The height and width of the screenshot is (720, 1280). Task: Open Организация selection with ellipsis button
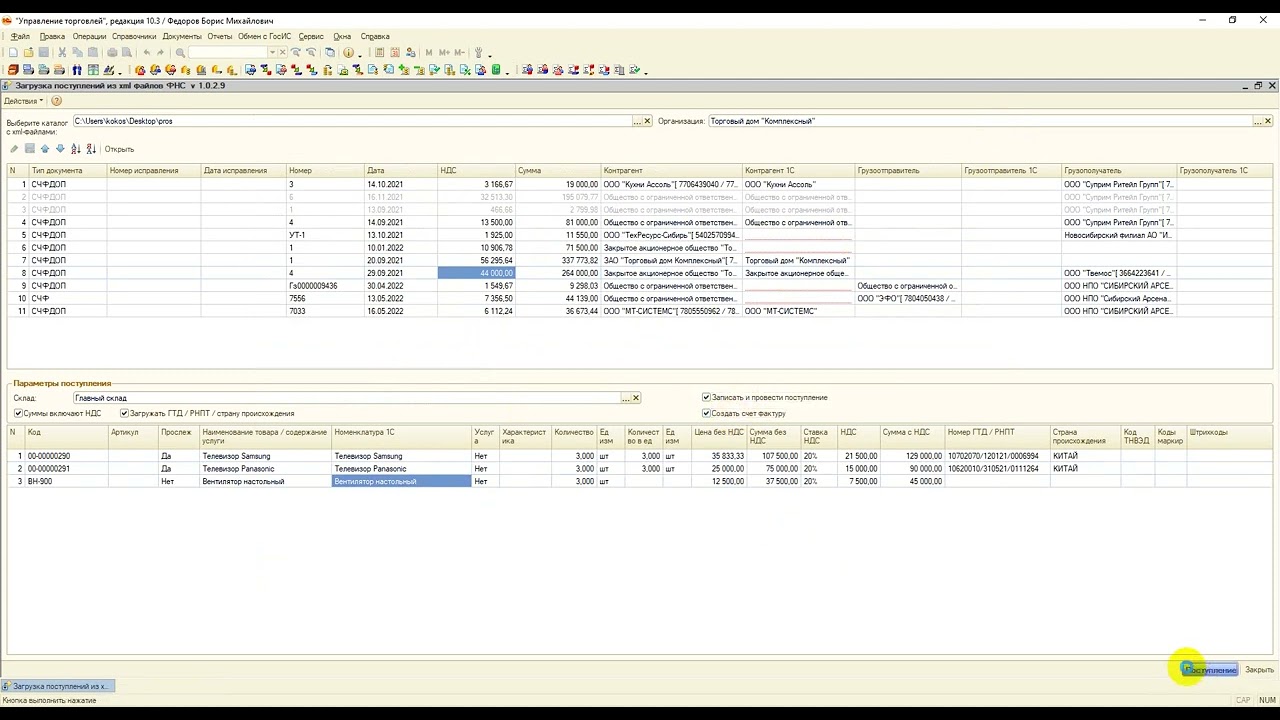click(1258, 121)
